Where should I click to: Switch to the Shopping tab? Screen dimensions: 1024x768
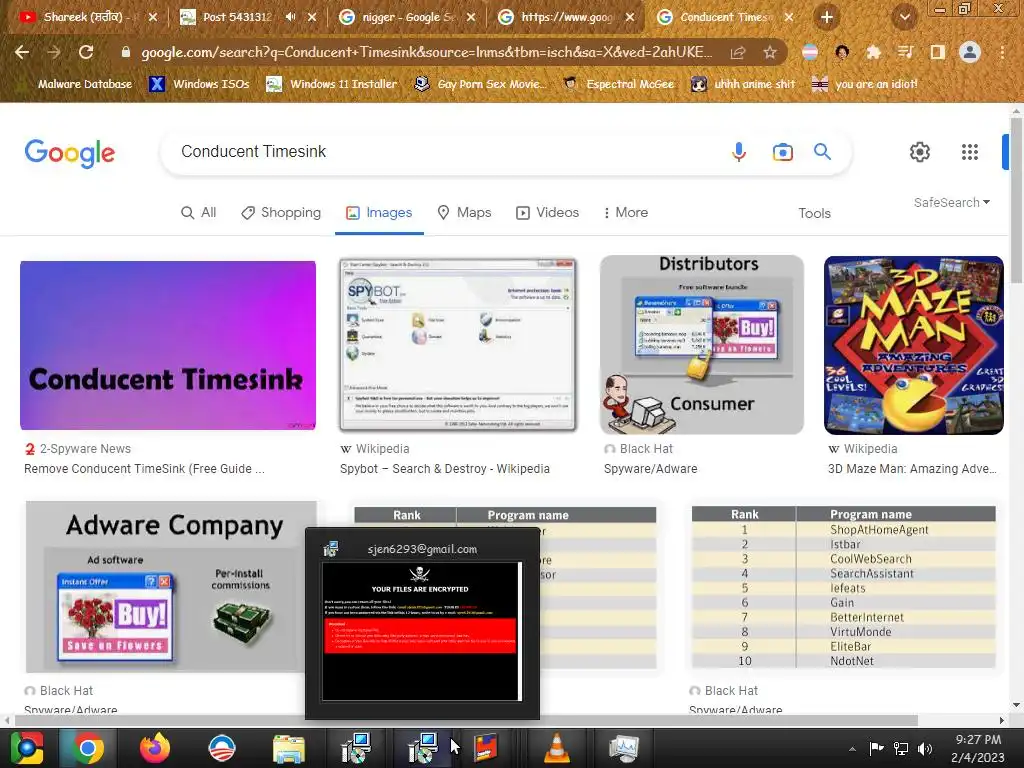click(x=281, y=213)
